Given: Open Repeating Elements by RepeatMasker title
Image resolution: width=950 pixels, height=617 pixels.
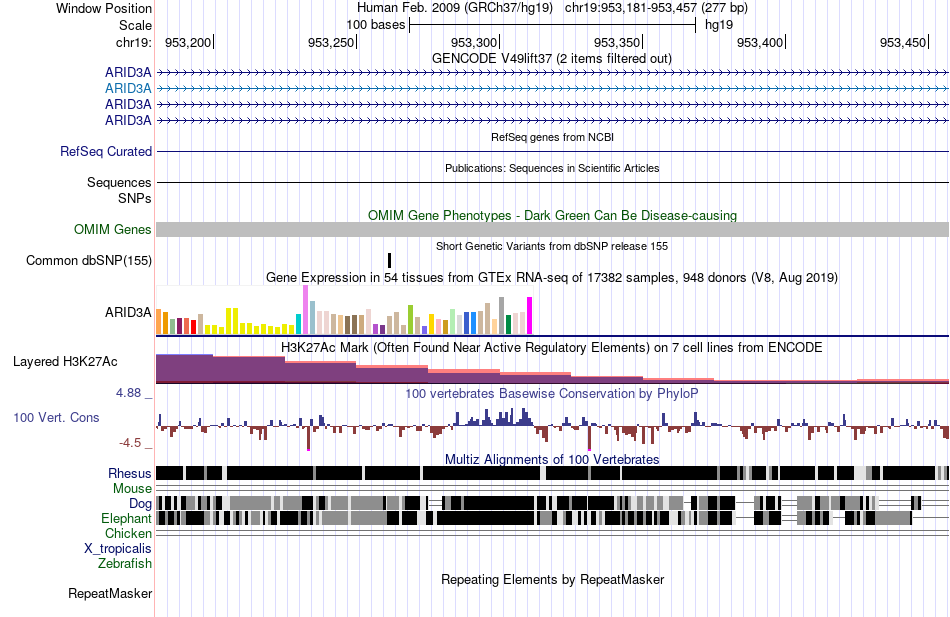Looking at the screenshot, I should [x=552, y=579].
